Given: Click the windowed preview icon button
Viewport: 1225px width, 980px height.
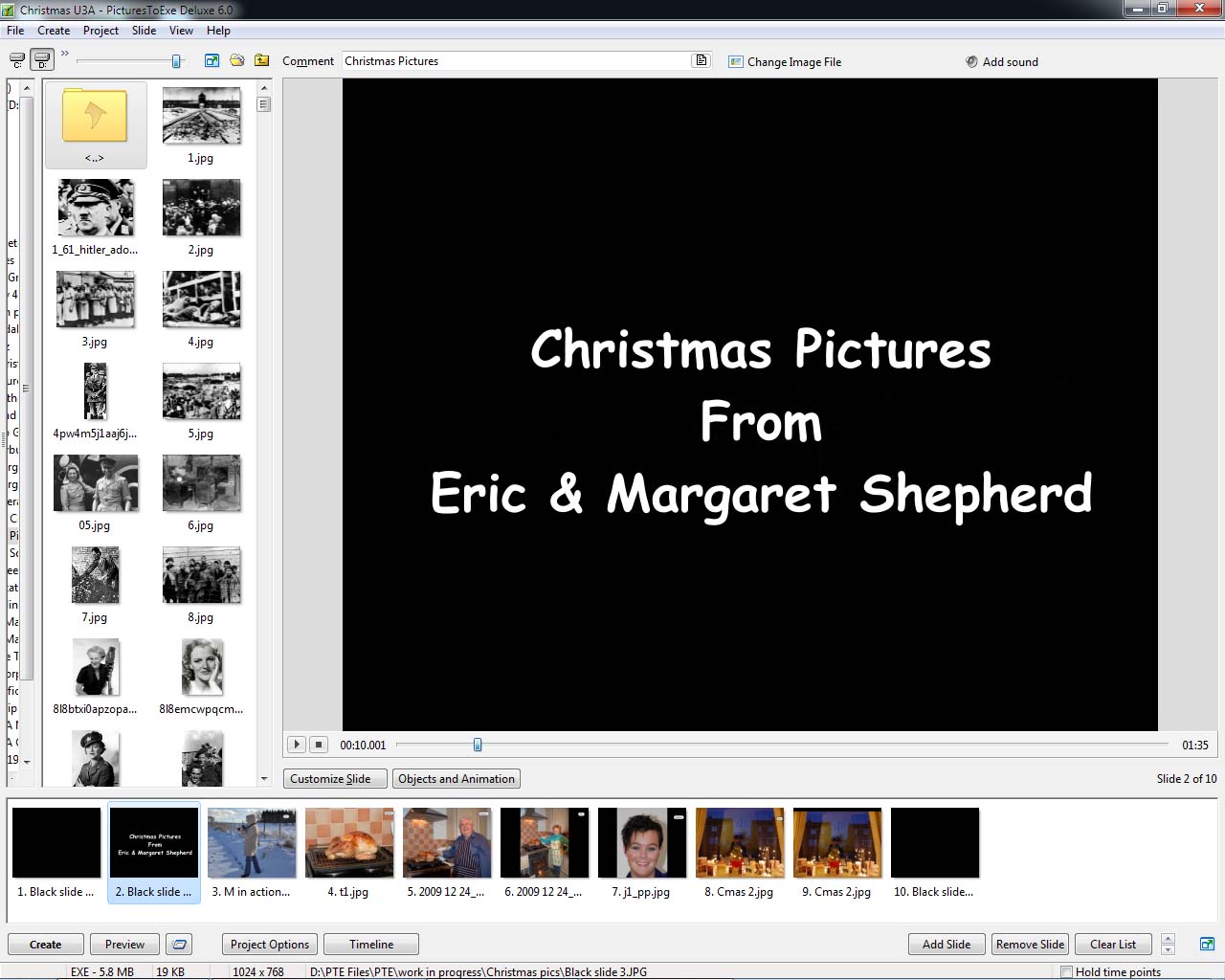Looking at the screenshot, I should tap(179, 944).
